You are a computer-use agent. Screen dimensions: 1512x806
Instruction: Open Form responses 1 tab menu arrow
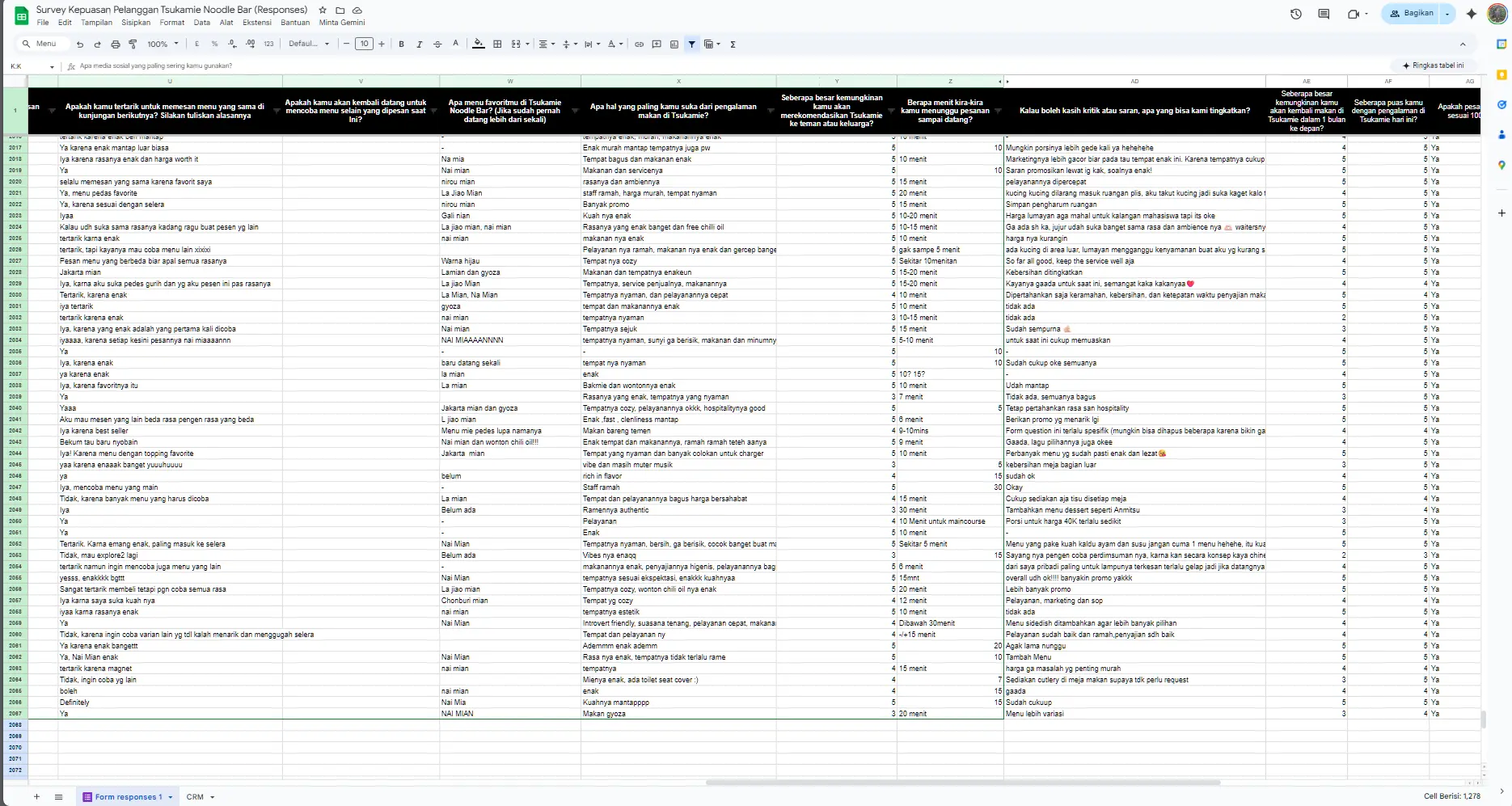[x=171, y=797]
